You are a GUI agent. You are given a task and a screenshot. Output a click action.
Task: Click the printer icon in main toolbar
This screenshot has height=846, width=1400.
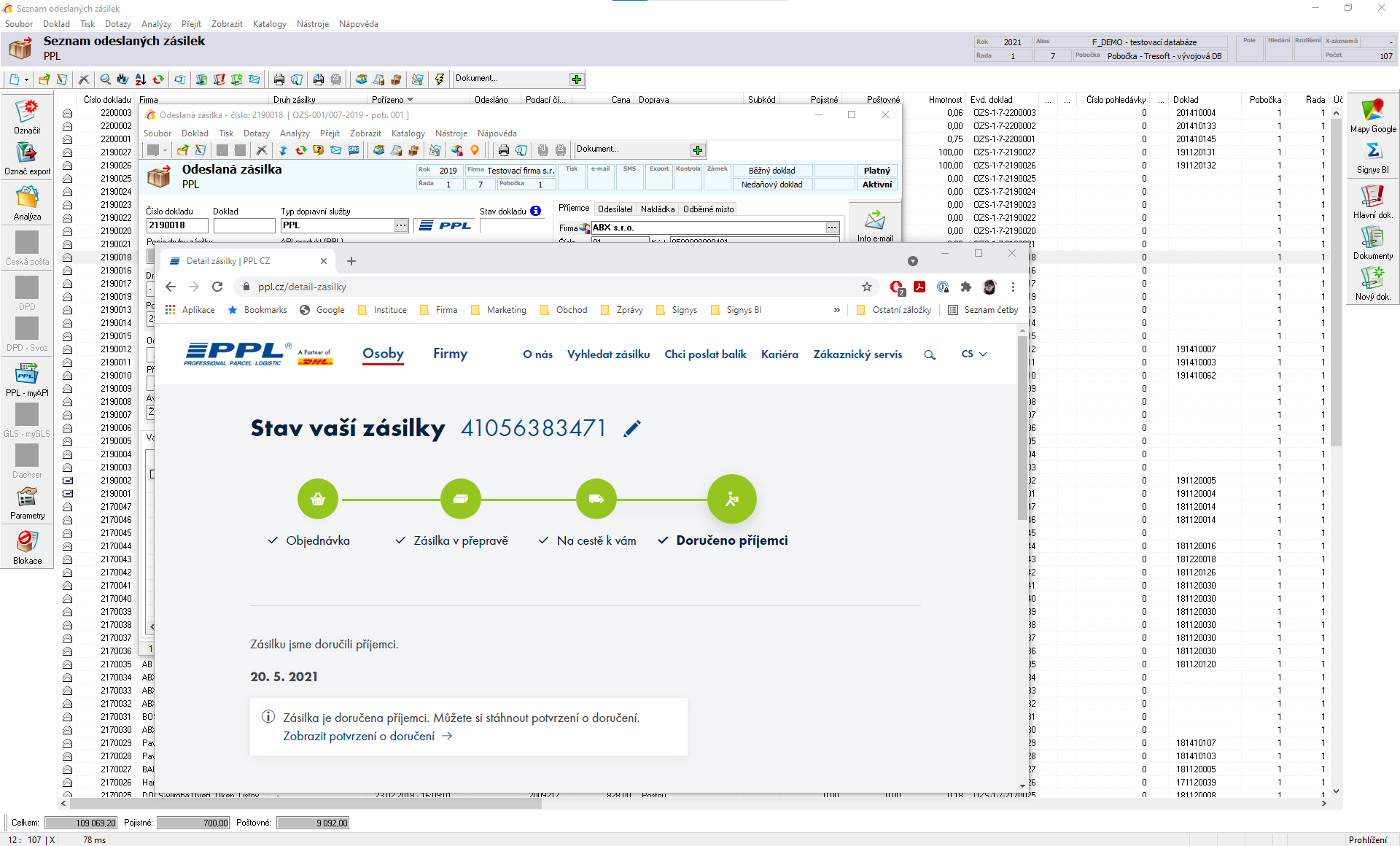[279, 79]
